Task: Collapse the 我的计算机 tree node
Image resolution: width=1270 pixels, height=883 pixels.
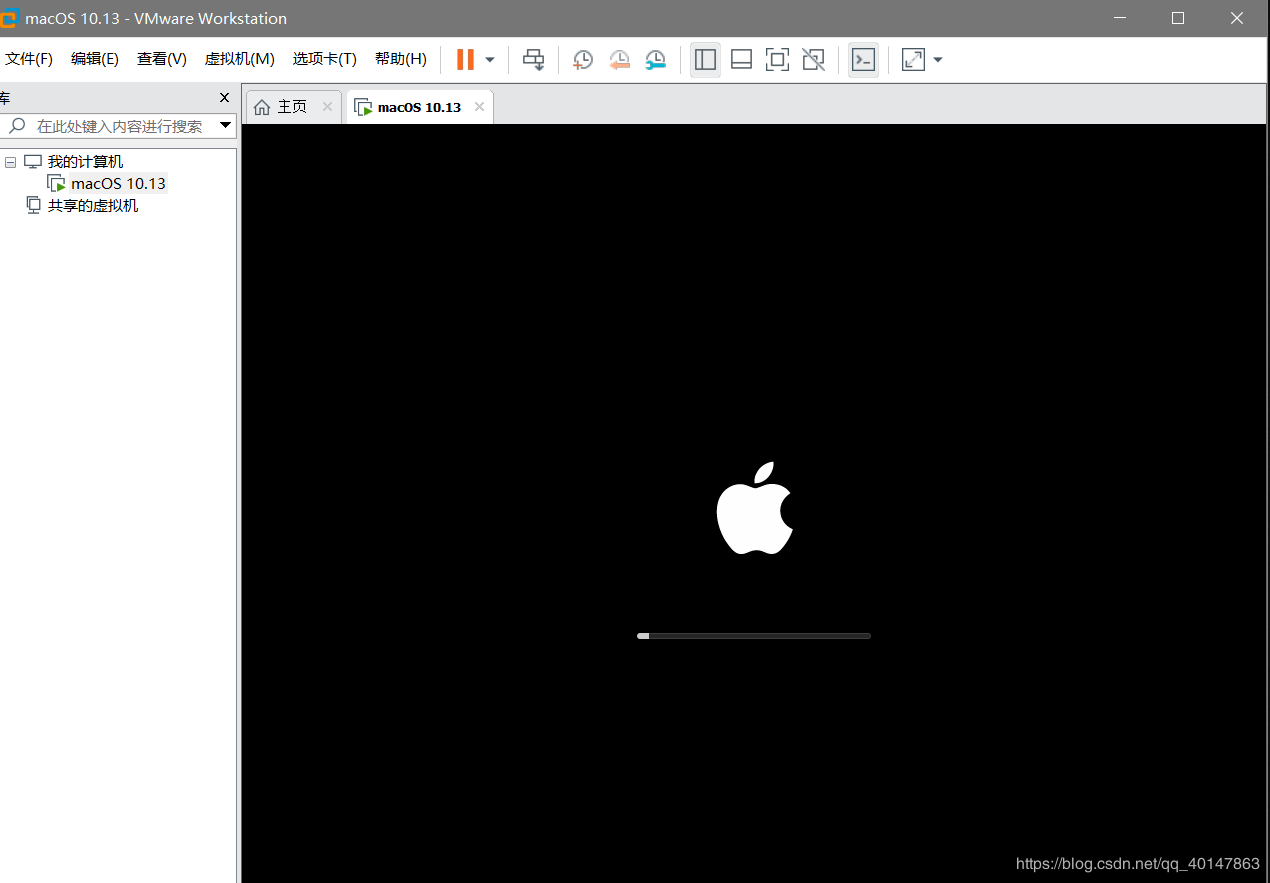Action: click(x=10, y=162)
